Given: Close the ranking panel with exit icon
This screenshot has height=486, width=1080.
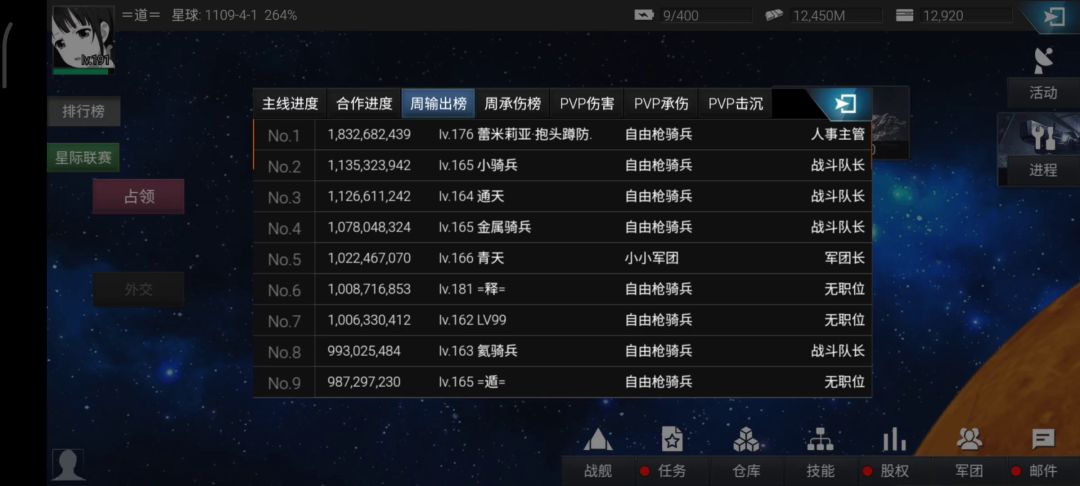Looking at the screenshot, I should tap(845, 104).
